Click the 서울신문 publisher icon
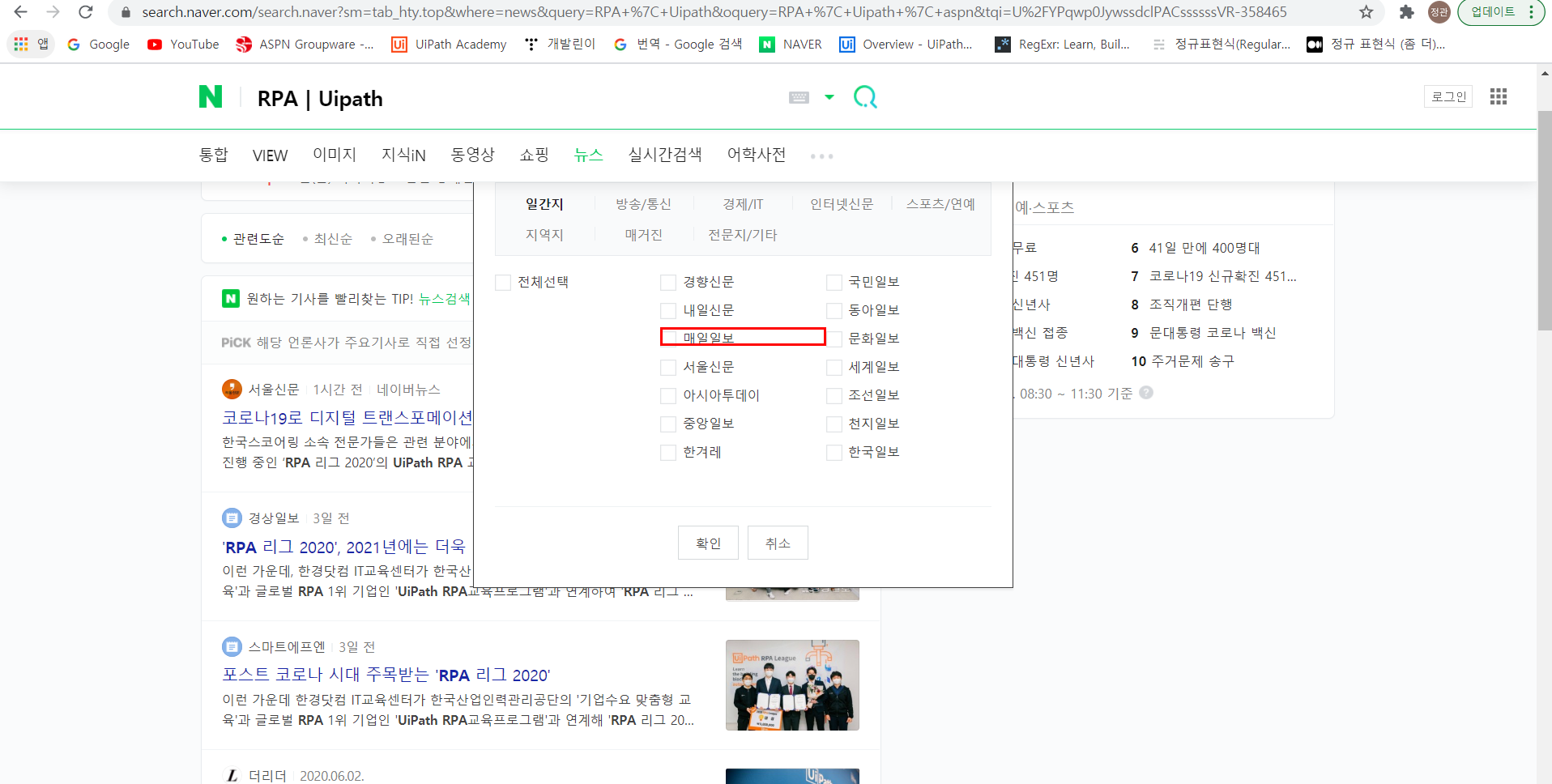This screenshot has height=784, width=1552. (x=232, y=390)
